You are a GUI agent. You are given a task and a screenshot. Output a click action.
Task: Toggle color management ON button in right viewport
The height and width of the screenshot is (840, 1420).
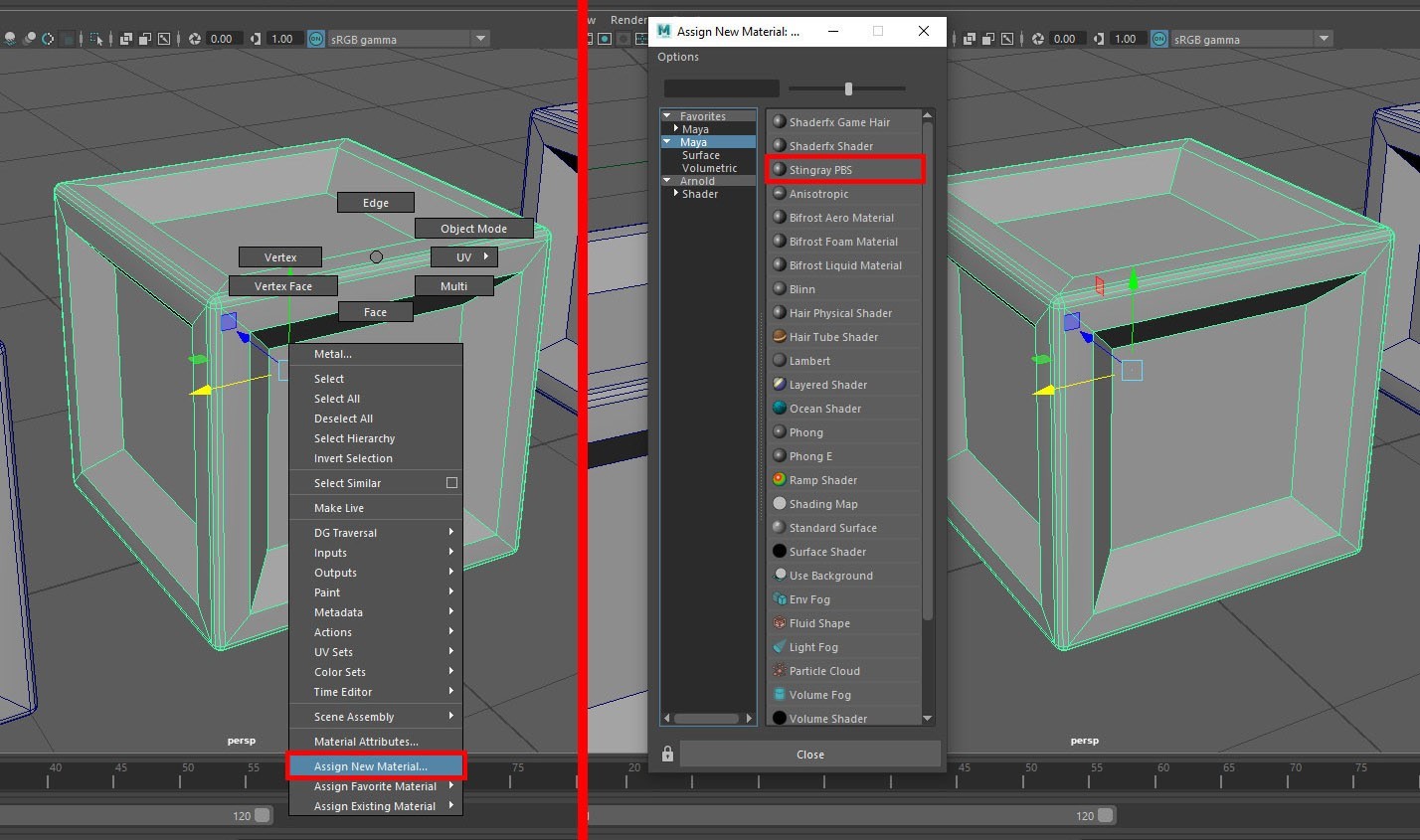tap(1159, 39)
